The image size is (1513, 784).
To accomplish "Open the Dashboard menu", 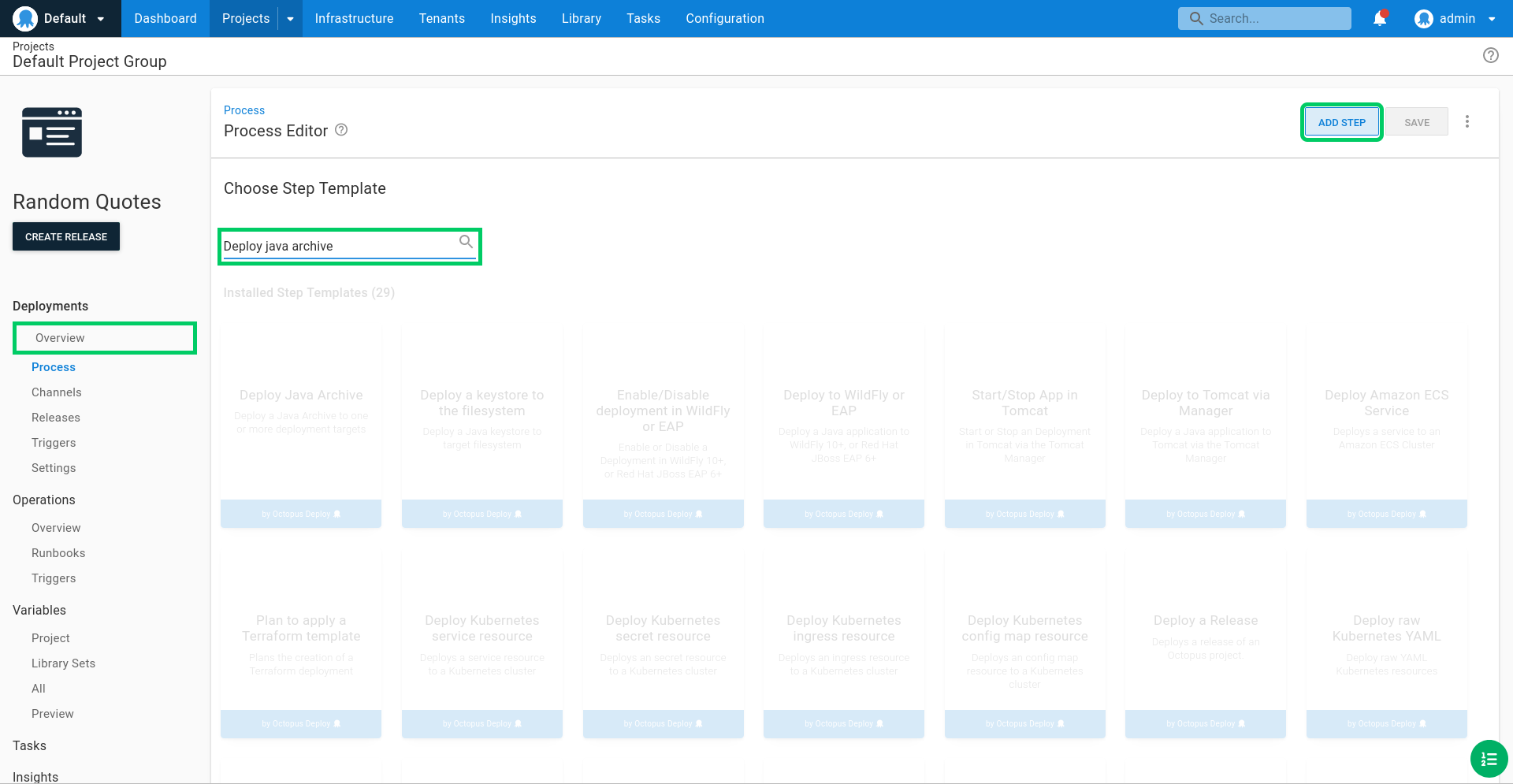I will (x=165, y=18).
